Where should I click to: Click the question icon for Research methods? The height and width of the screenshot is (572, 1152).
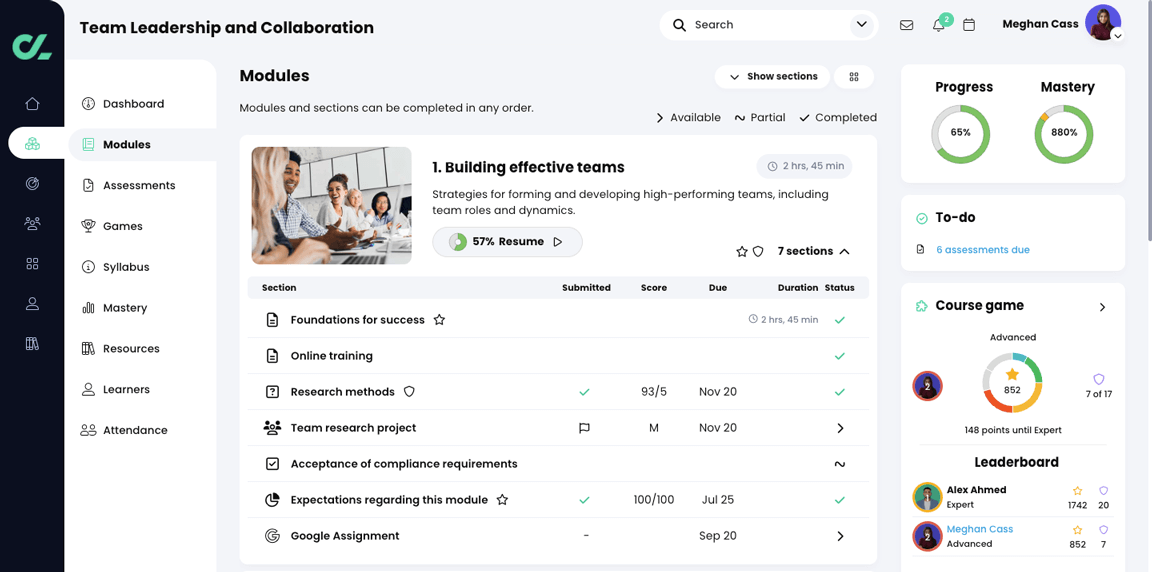point(273,391)
